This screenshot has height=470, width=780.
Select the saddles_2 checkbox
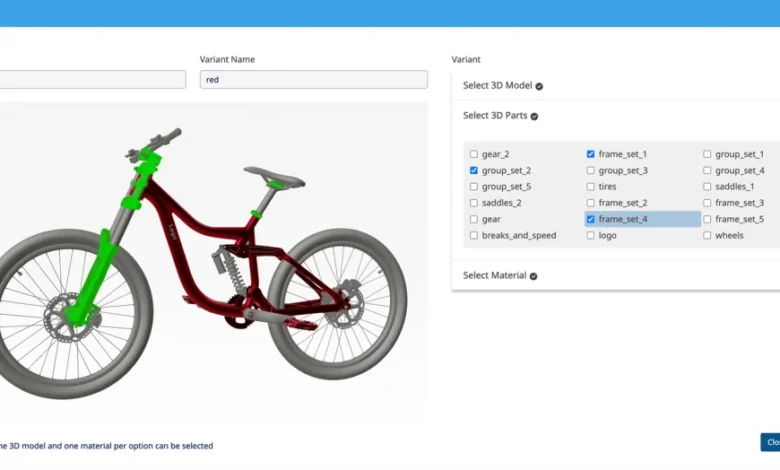coord(474,203)
